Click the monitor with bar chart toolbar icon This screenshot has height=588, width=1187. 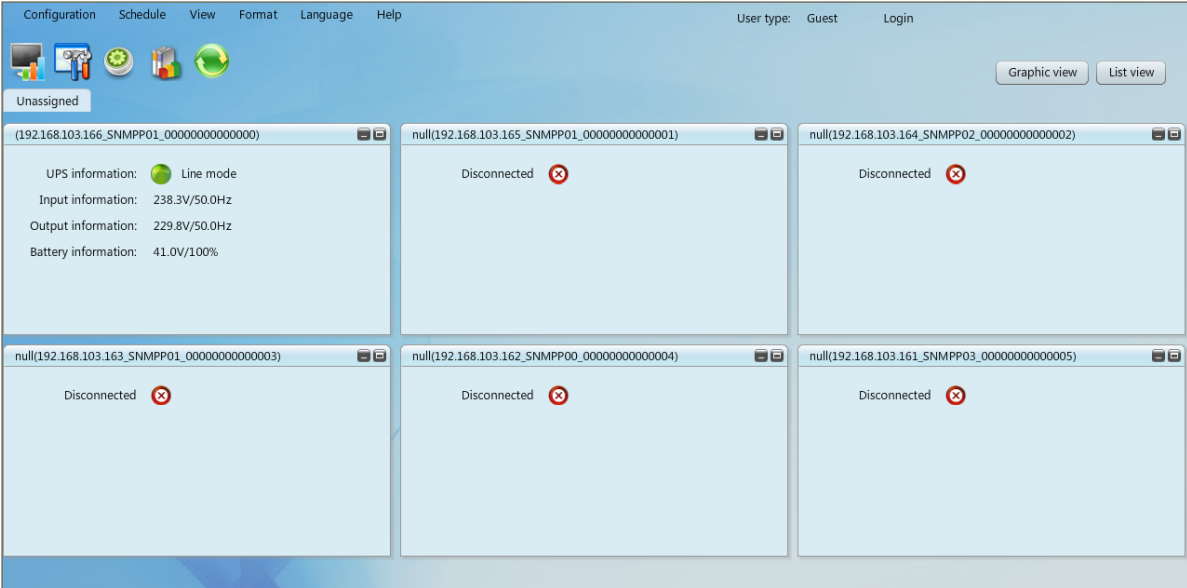point(27,62)
